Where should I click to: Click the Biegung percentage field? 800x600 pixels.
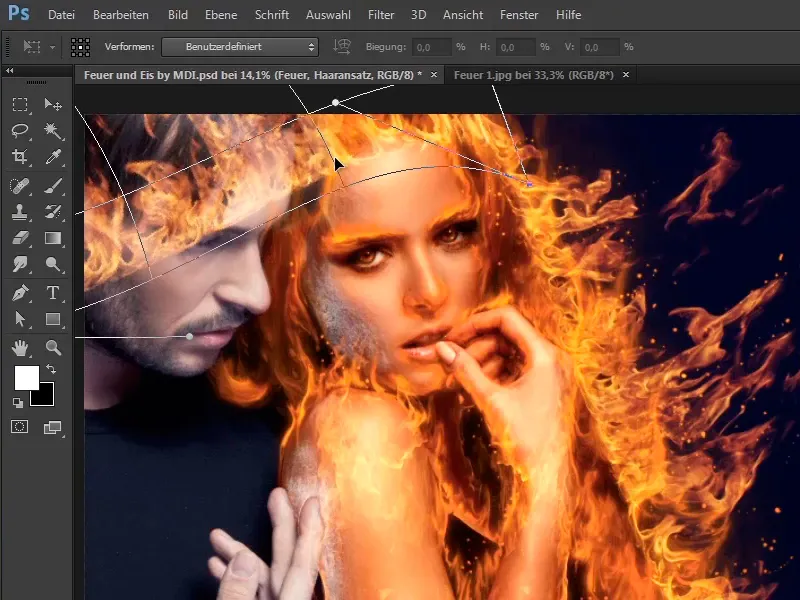432,47
